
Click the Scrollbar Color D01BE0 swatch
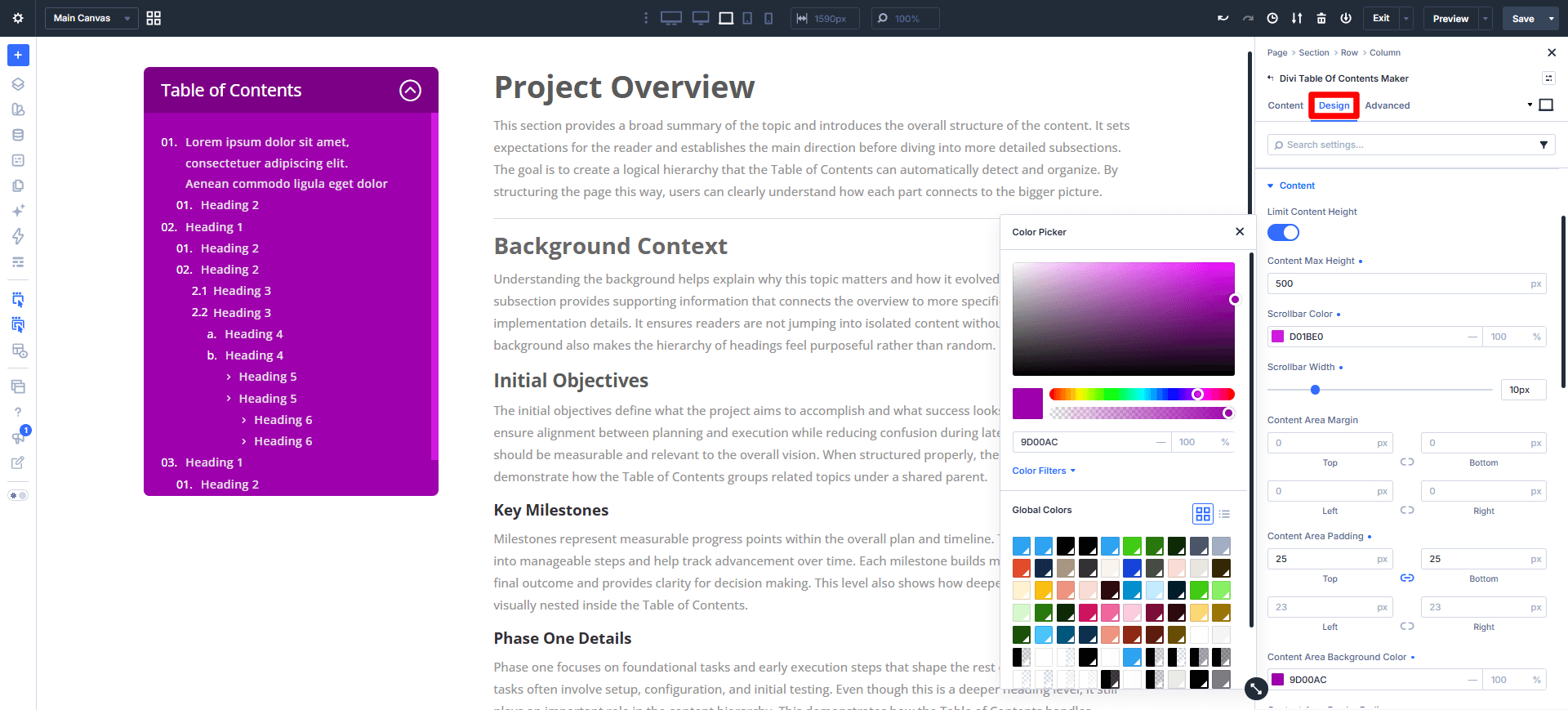pos(1278,337)
